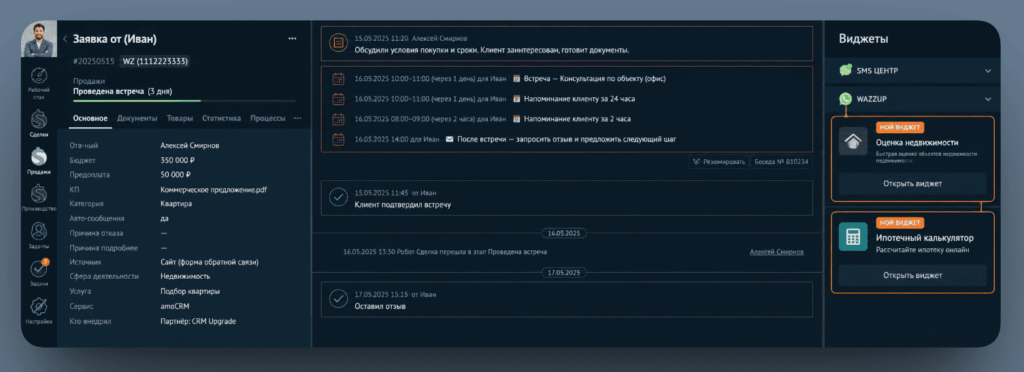Open the Производство sidebar section
Image resolution: width=1024 pixels, height=372 pixels.
39,196
